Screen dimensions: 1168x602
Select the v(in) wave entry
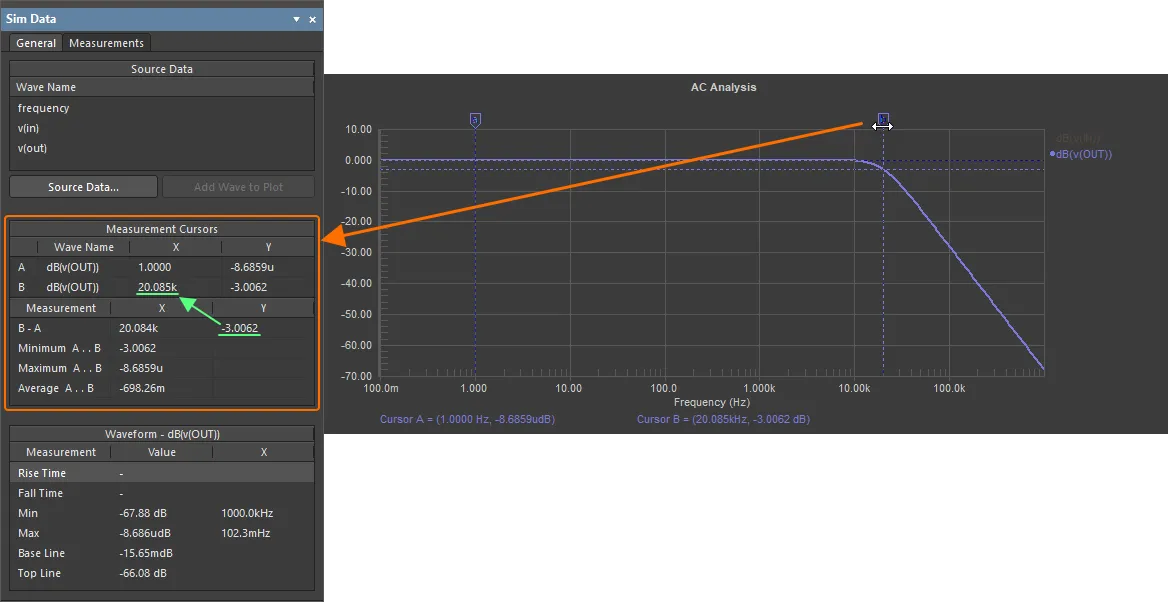click(28, 128)
